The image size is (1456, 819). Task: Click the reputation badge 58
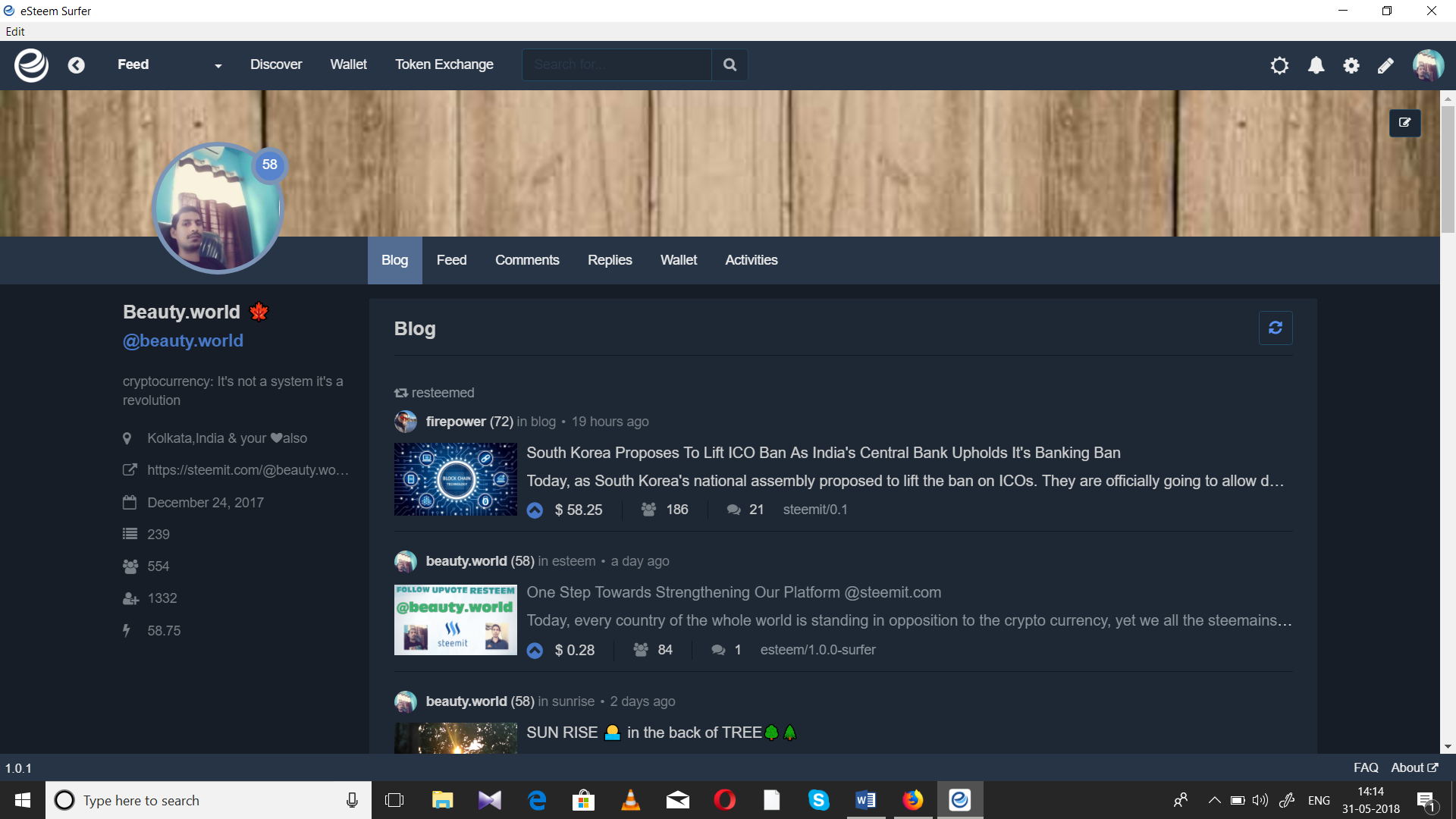tap(270, 165)
